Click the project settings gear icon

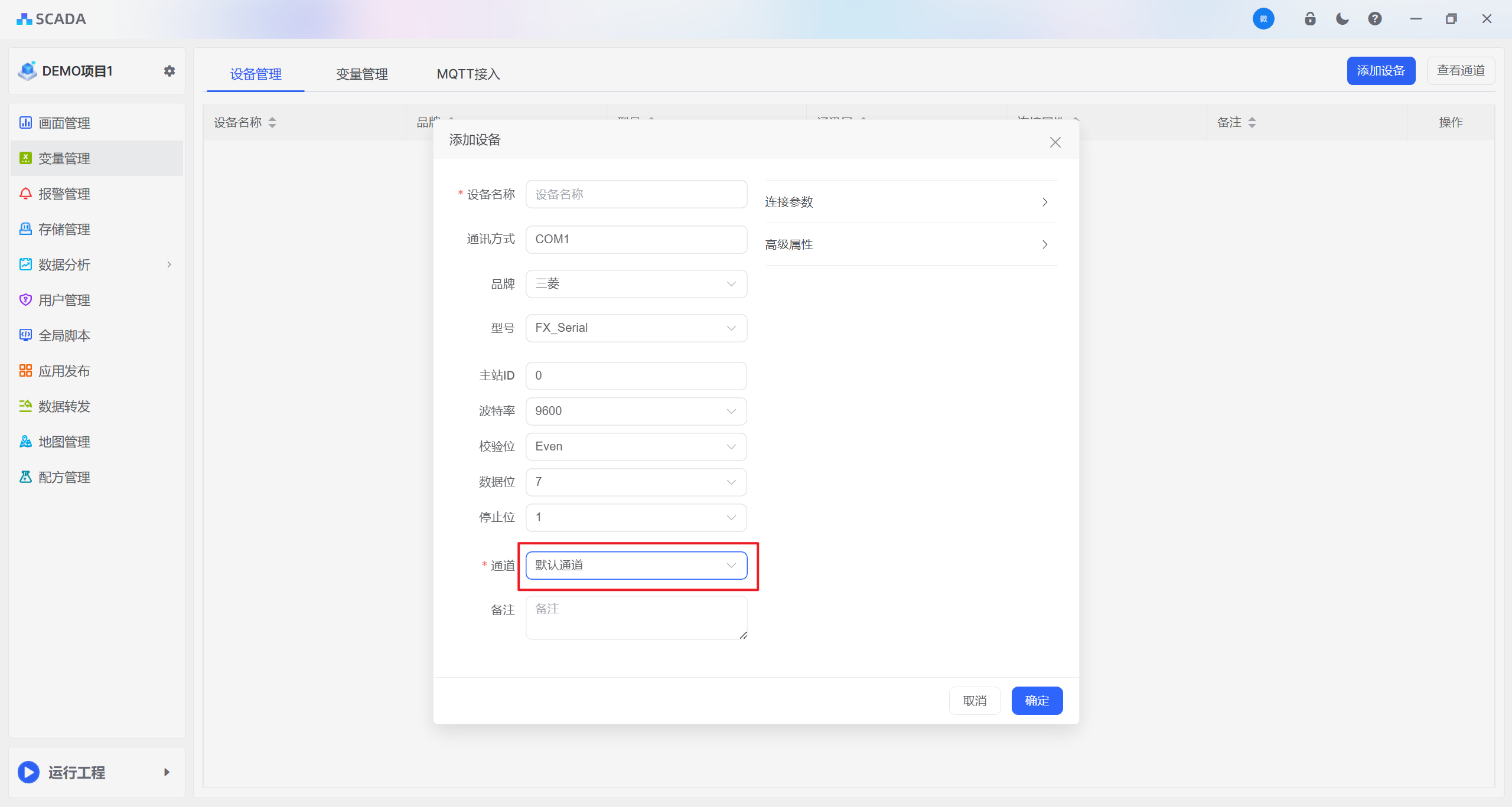coord(170,71)
